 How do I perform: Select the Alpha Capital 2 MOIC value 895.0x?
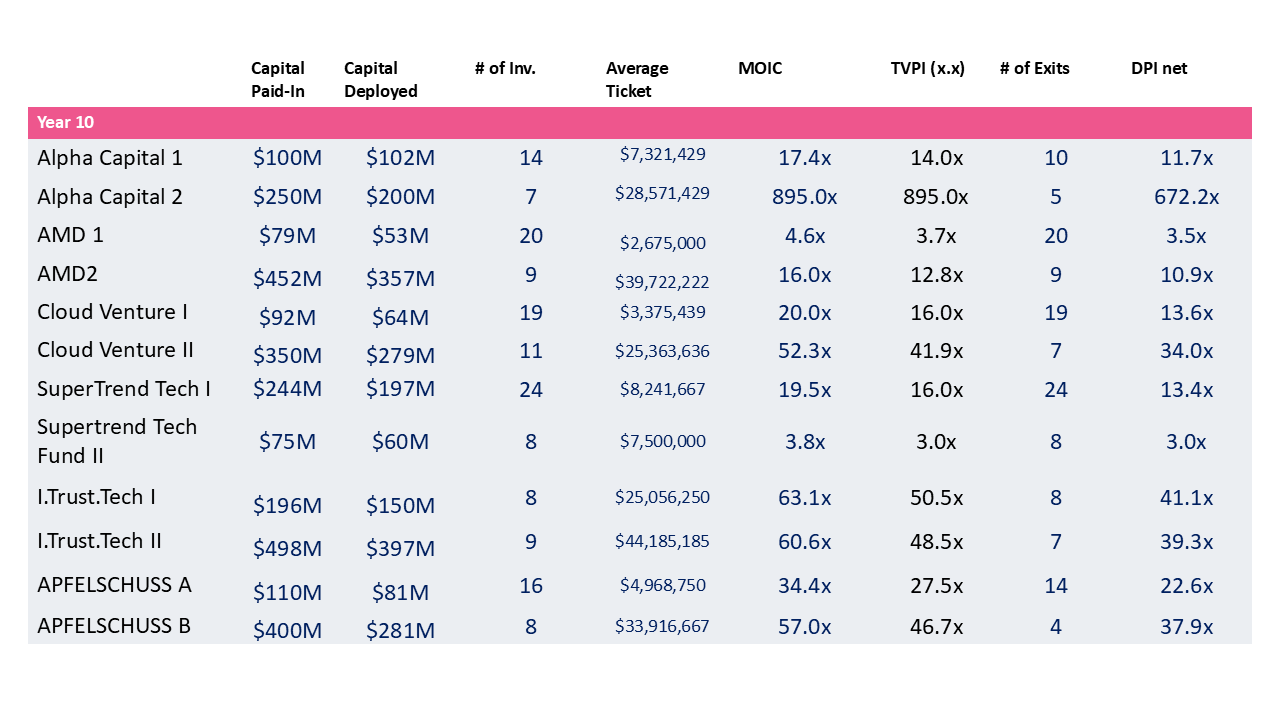804,197
